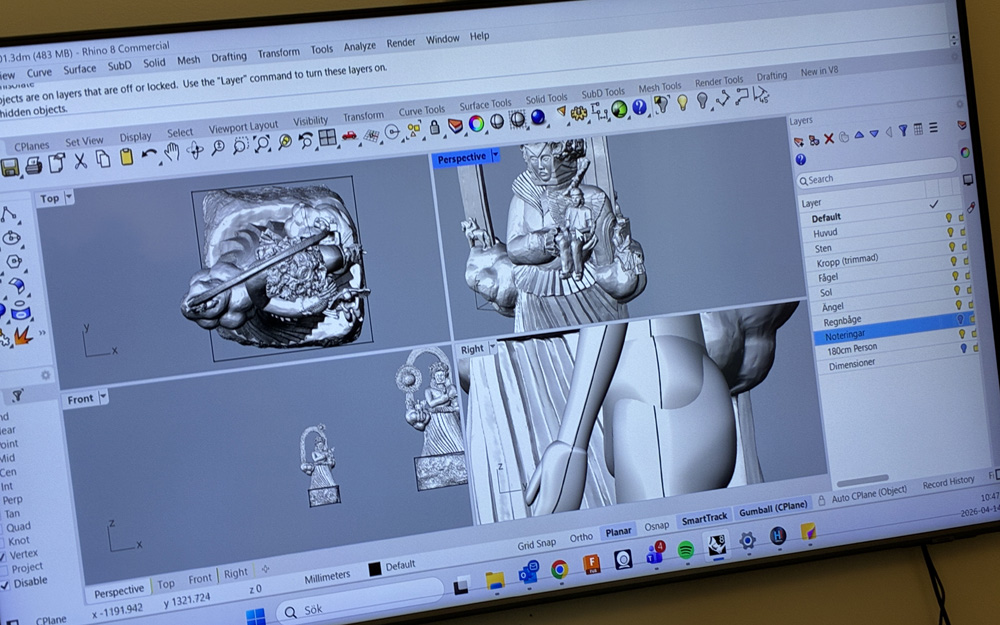This screenshot has width=1000, height=625.
Task: Switch to the Mesh Tools toolbar tab
Action: tap(660, 87)
